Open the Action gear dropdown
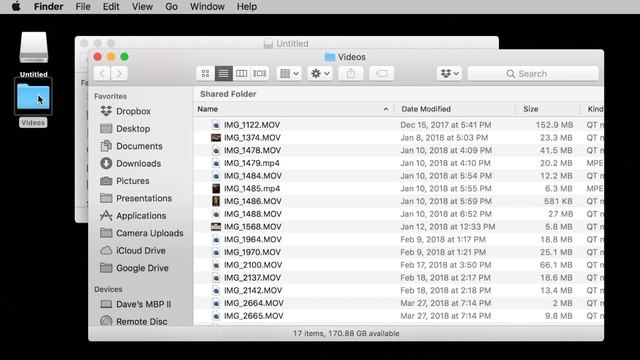The width and height of the screenshot is (640, 360). tap(320, 73)
